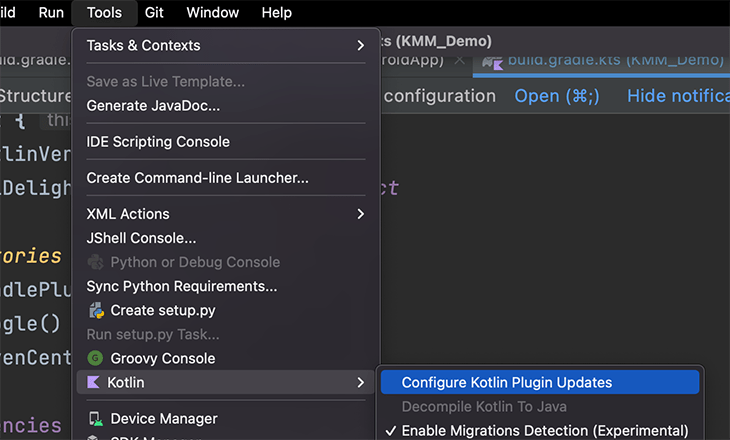Screen dimensions: 730x440
Task: Click the Device Manager phone icon
Action: point(96,419)
